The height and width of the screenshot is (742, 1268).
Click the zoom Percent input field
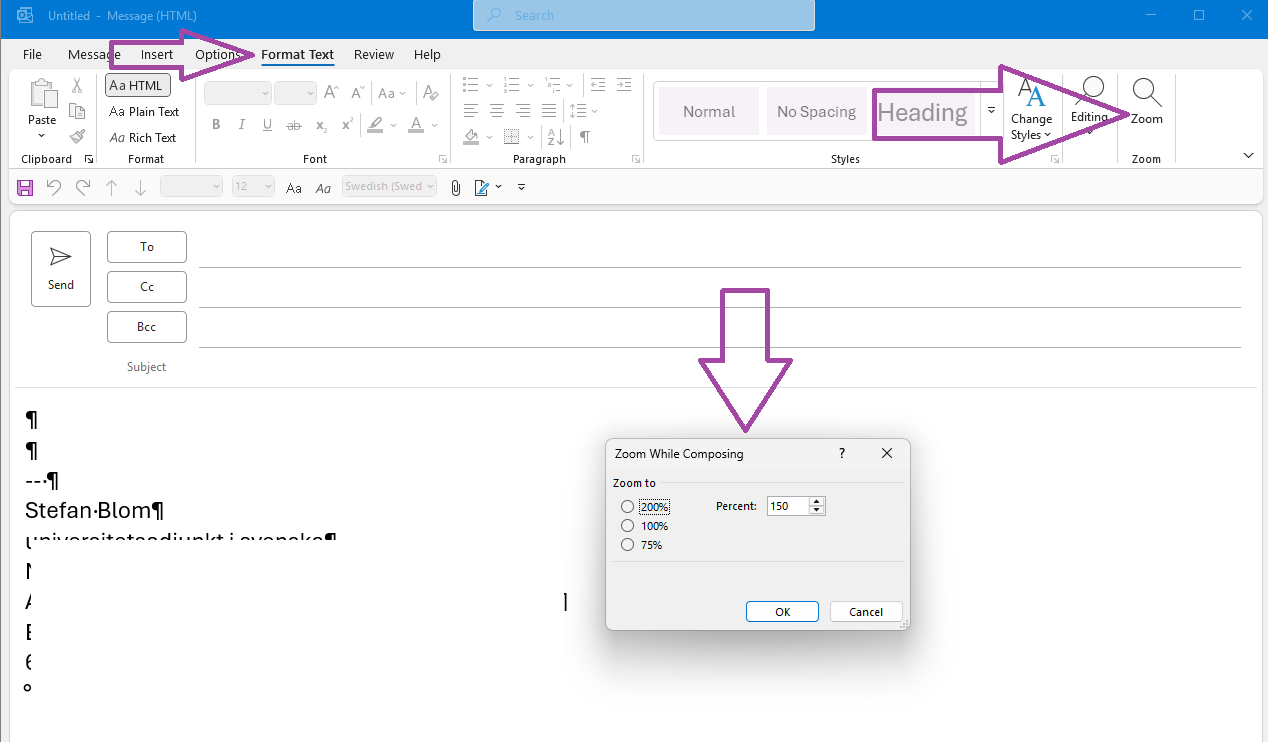(787, 506)
